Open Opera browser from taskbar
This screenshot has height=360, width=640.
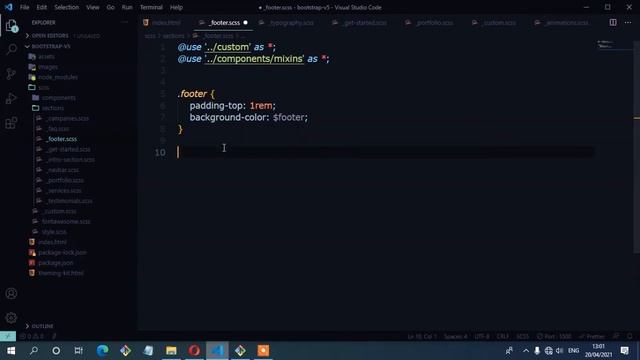194,351
